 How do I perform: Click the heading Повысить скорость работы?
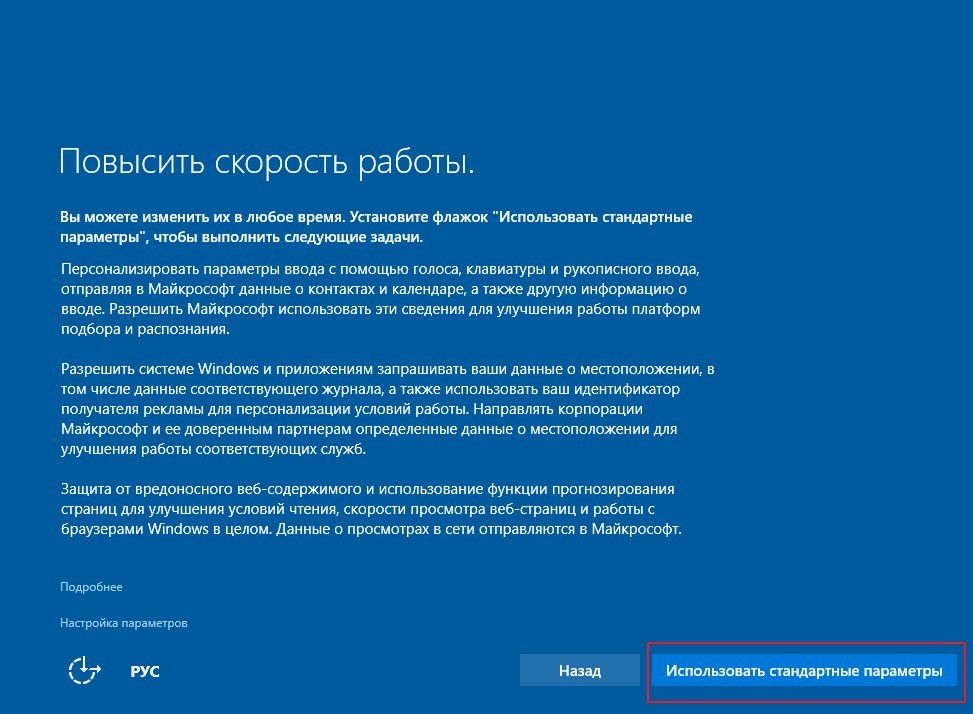click(x=267, y=162)
